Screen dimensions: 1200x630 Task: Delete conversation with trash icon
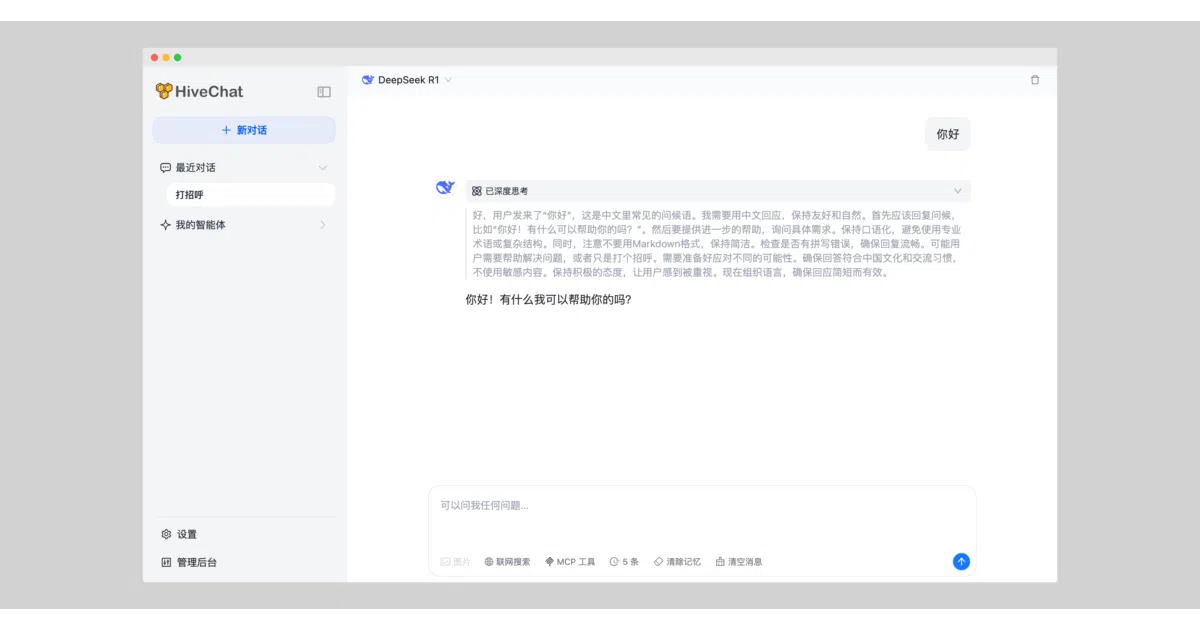pos(1035,80)
